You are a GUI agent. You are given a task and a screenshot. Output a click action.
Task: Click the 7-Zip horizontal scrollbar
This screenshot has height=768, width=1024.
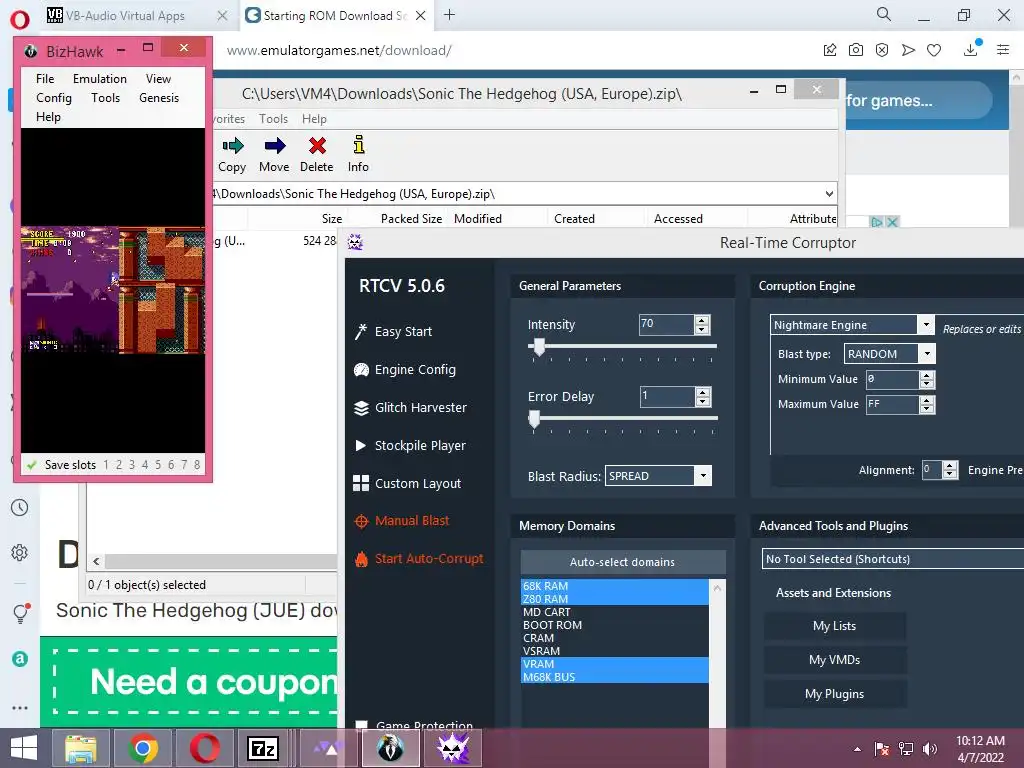tap(220, 561)
